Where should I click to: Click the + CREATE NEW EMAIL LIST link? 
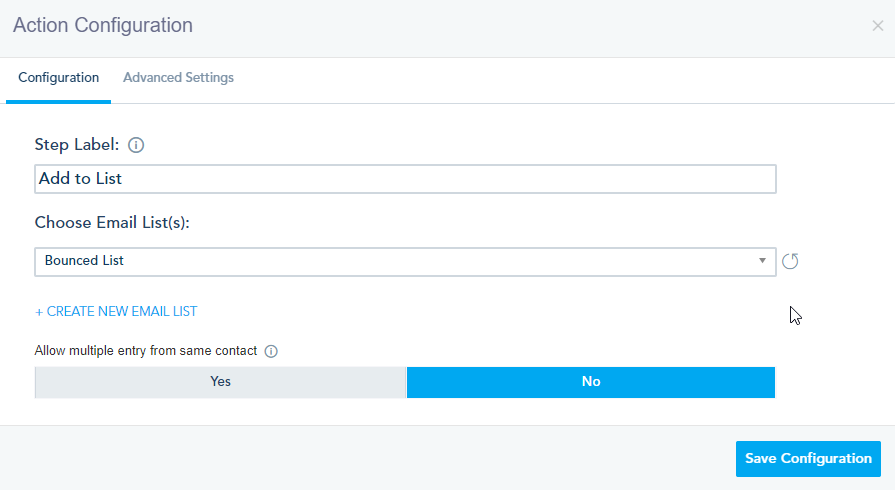tap(116, 311)
